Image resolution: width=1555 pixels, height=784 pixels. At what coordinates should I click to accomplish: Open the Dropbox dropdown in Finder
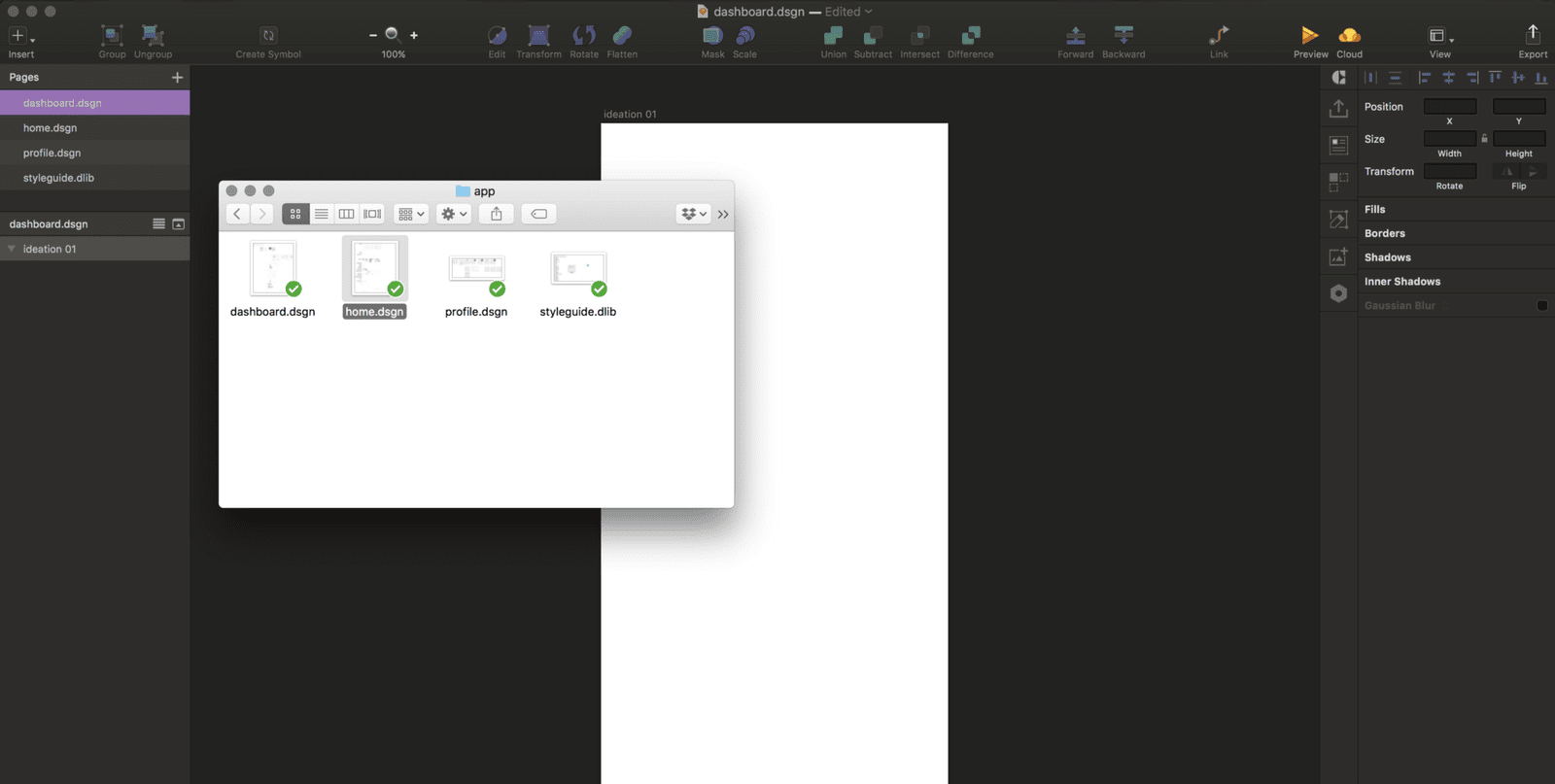[x=693, y=214]
